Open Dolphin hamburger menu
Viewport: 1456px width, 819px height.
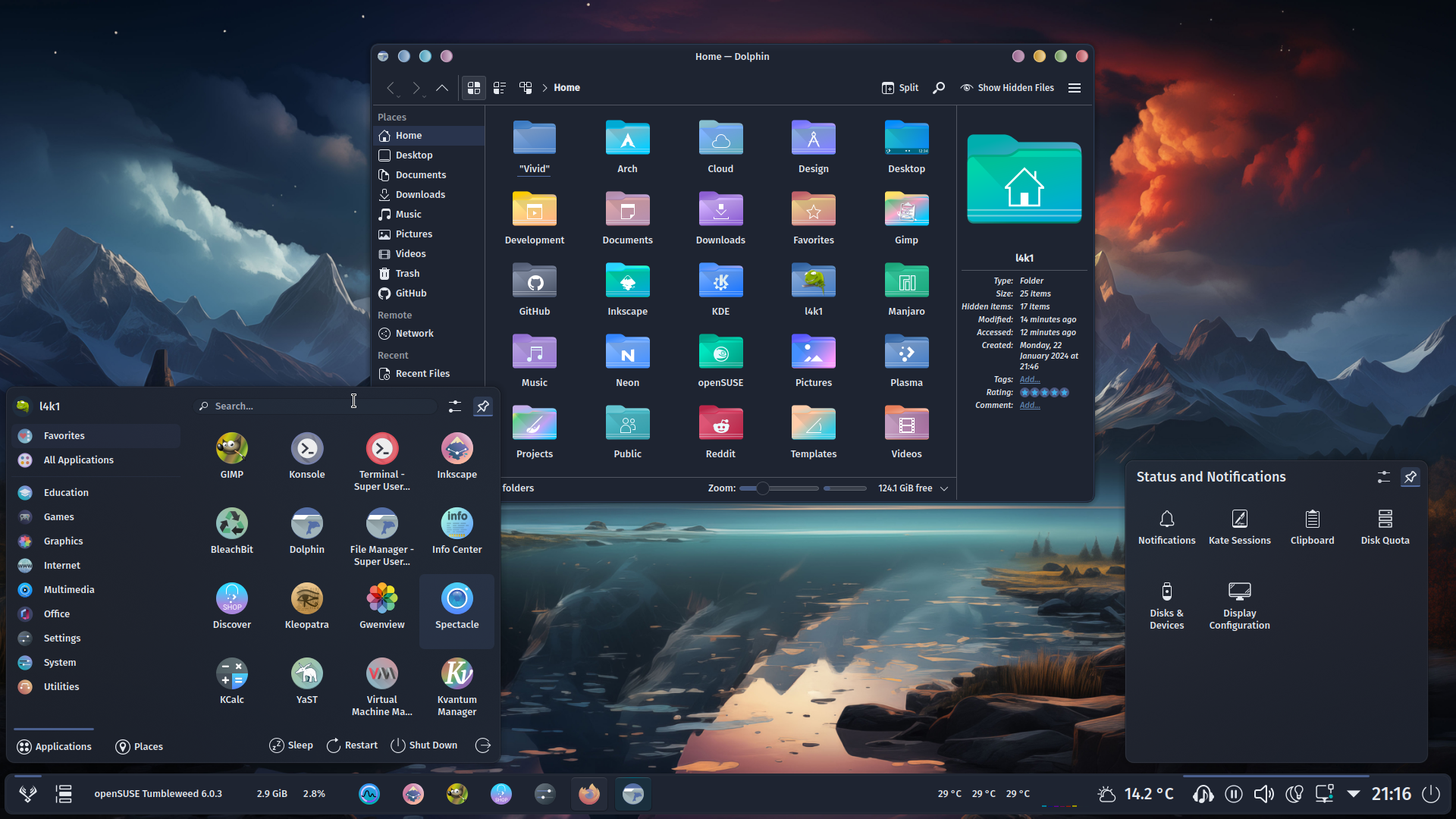coord(1075,88)
